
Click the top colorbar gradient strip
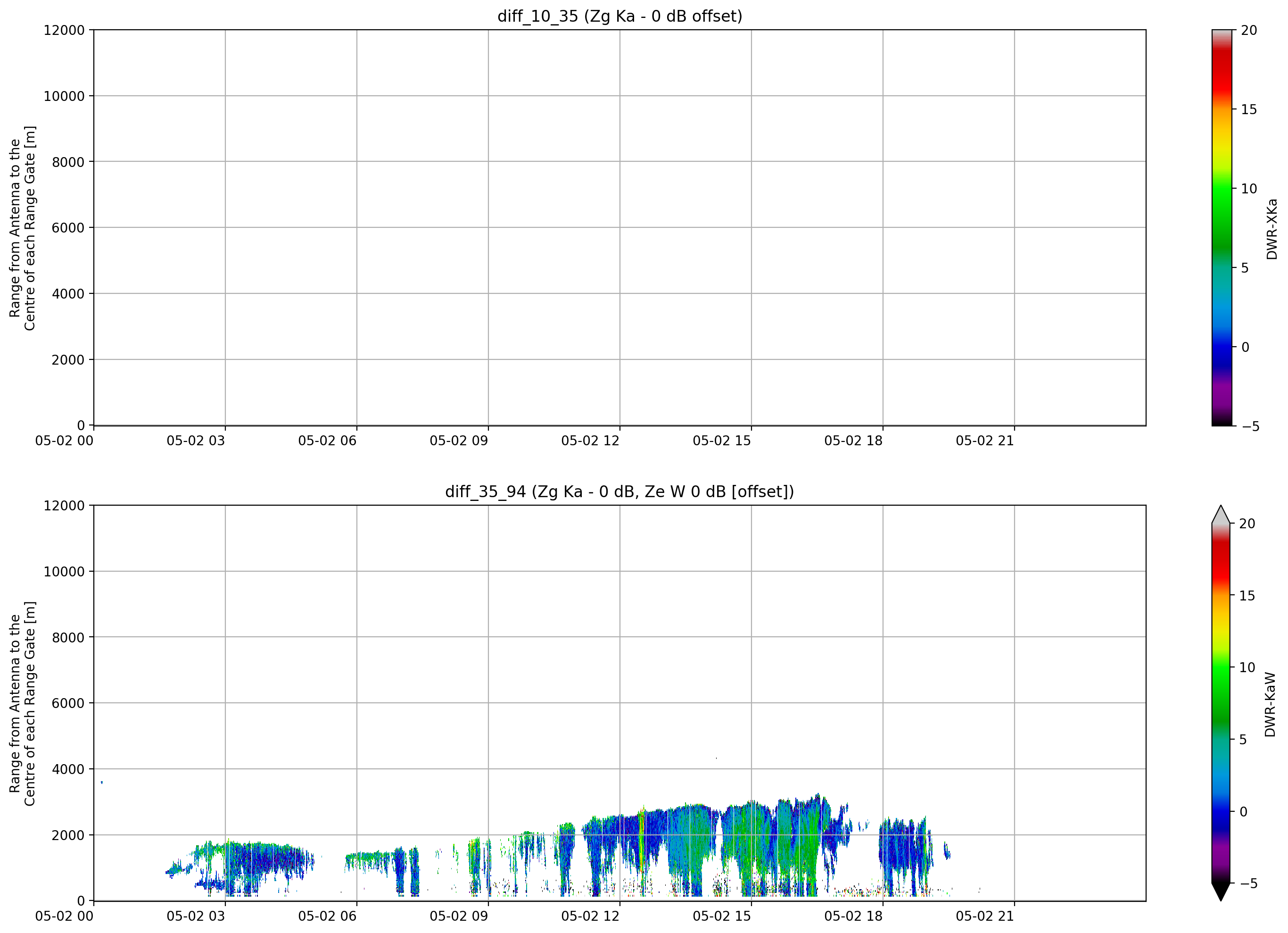tap(1222, 228)
